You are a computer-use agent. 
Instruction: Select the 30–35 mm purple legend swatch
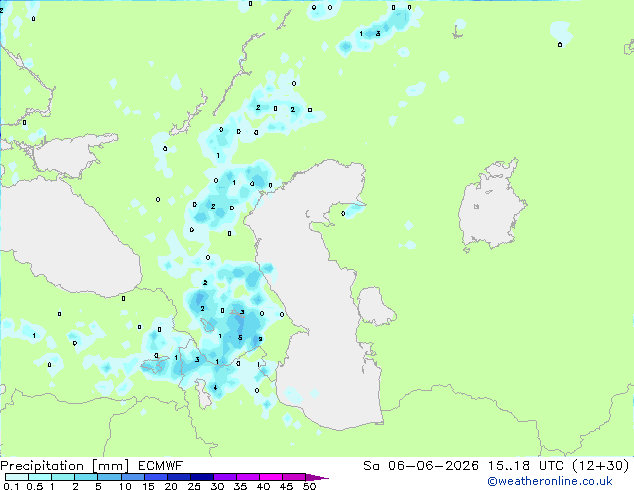pos(224,477)
